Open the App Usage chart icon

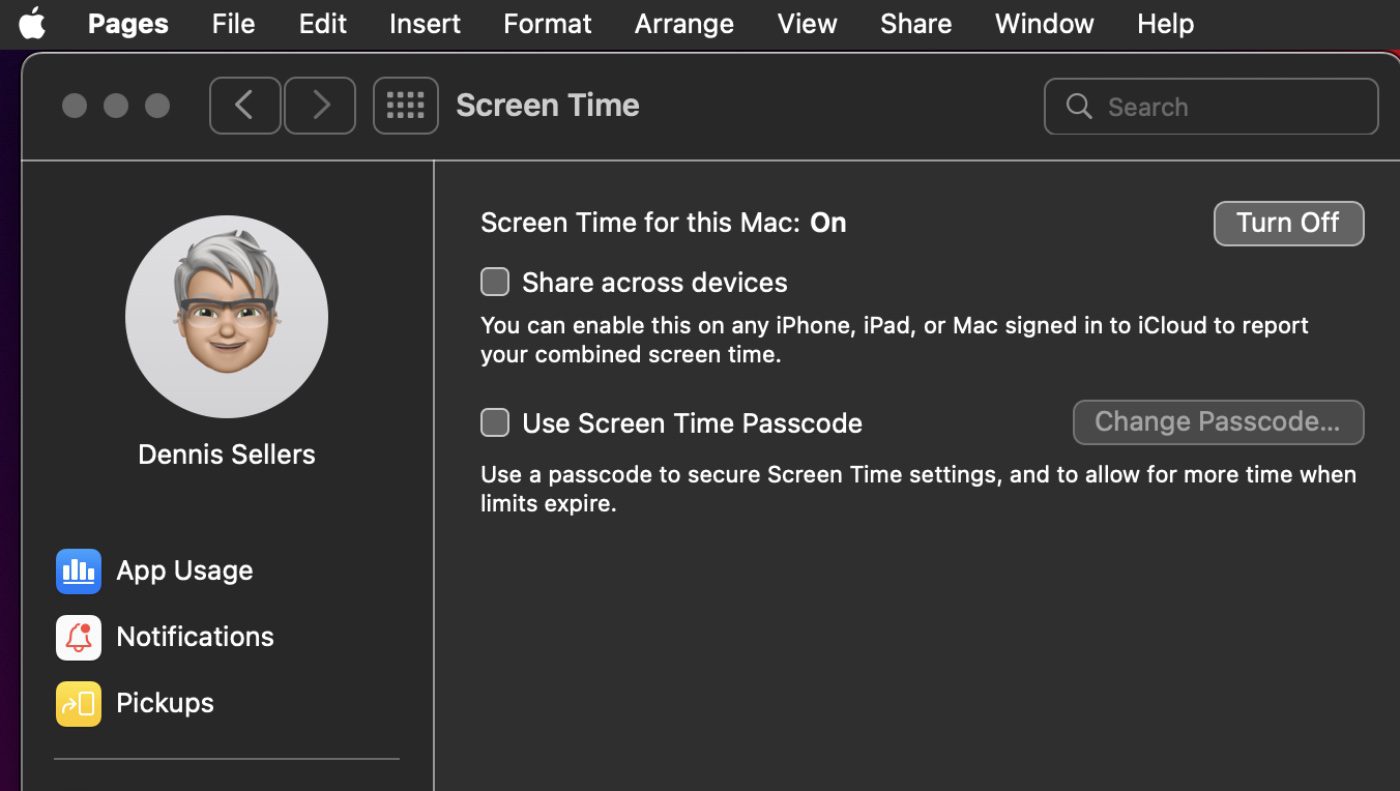[x=78, y=571]
